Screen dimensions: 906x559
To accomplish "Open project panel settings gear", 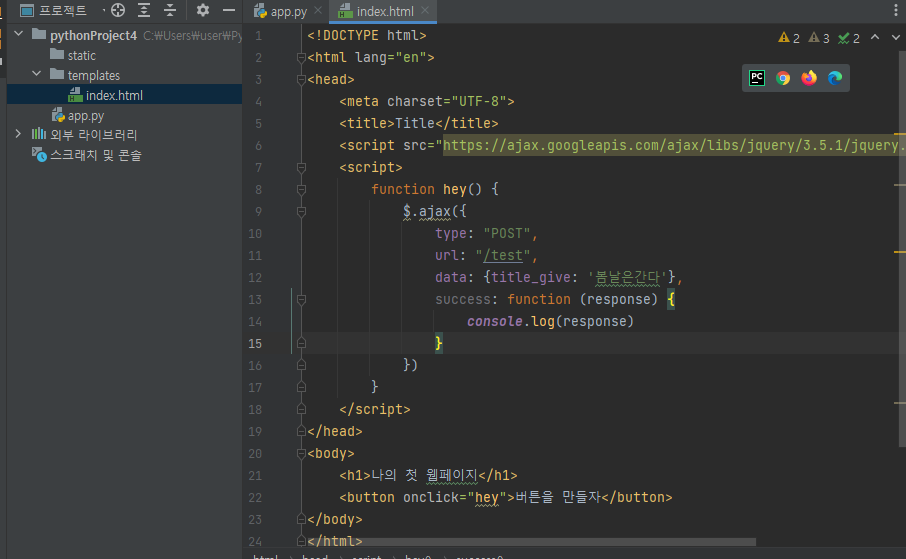I will 202,10.
